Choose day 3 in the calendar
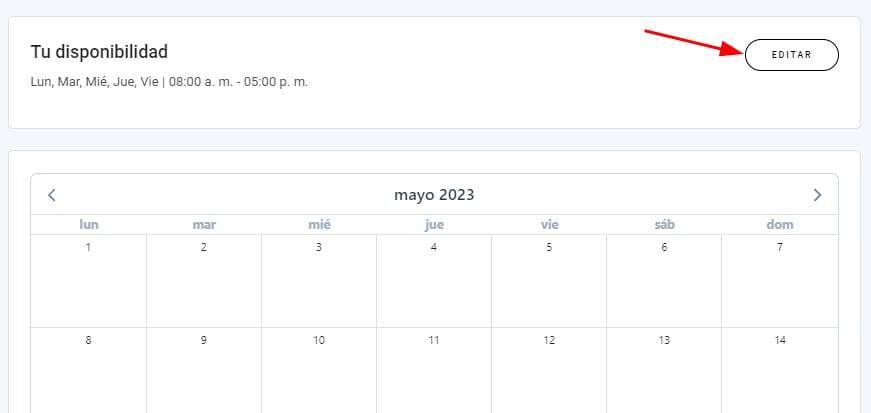Image resolution: width=871 pixels, height=413 pixels. pos(319,280)
